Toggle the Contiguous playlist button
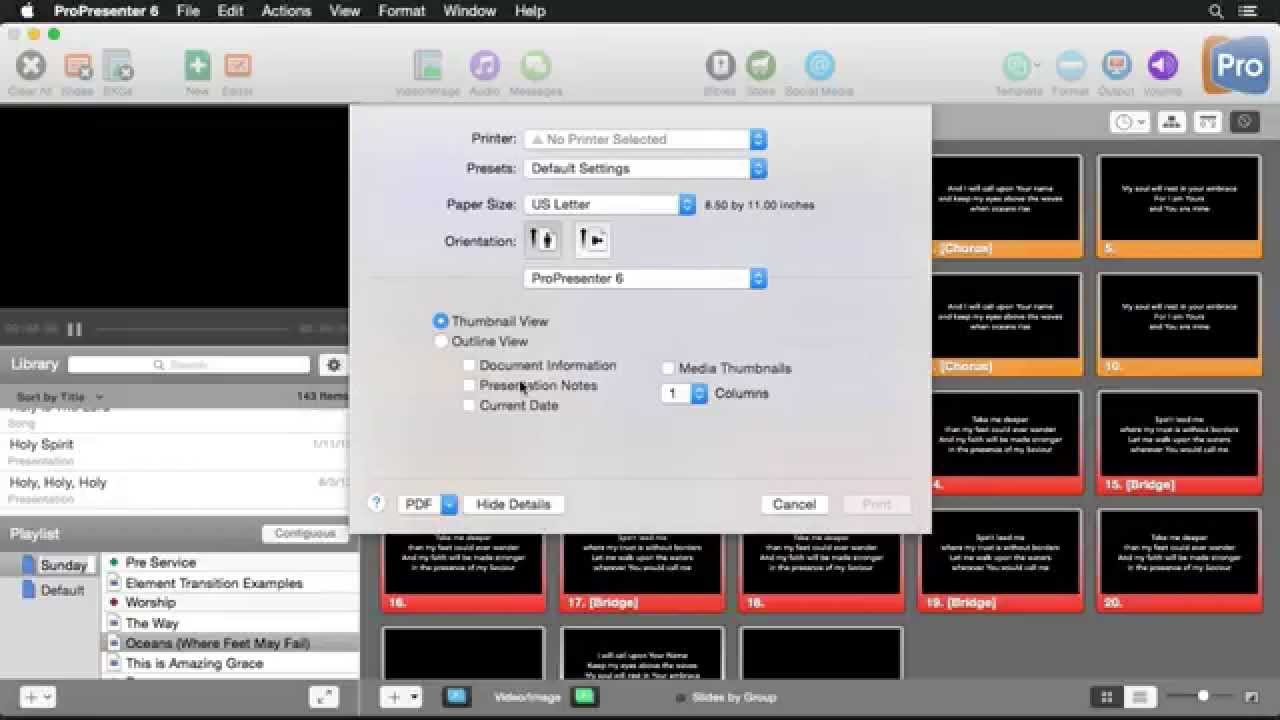The height and width of the screenshot is (720, 1280). (305, 533)
